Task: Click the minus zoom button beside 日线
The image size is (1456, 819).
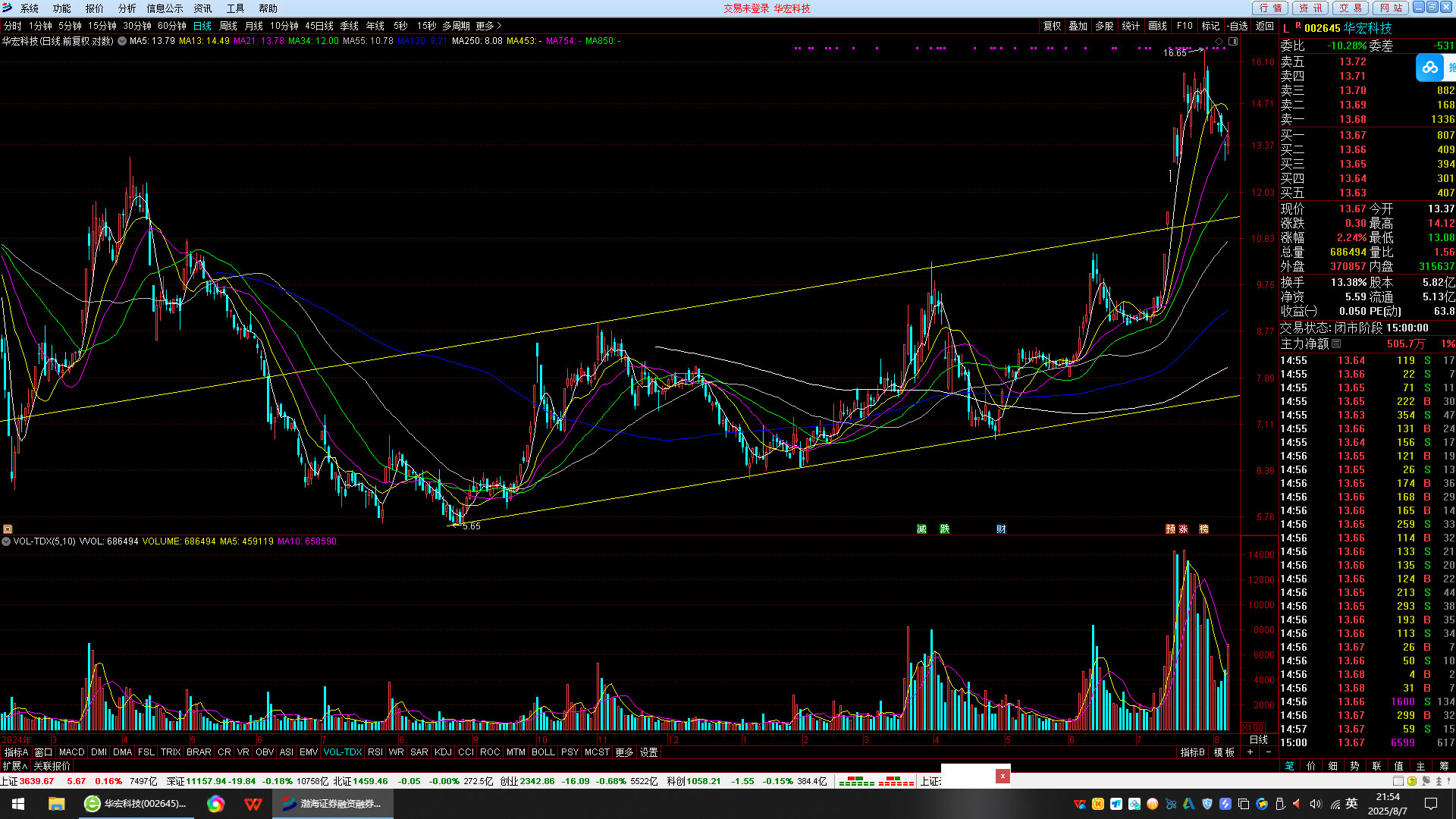Action: (x=1269, y=752)
